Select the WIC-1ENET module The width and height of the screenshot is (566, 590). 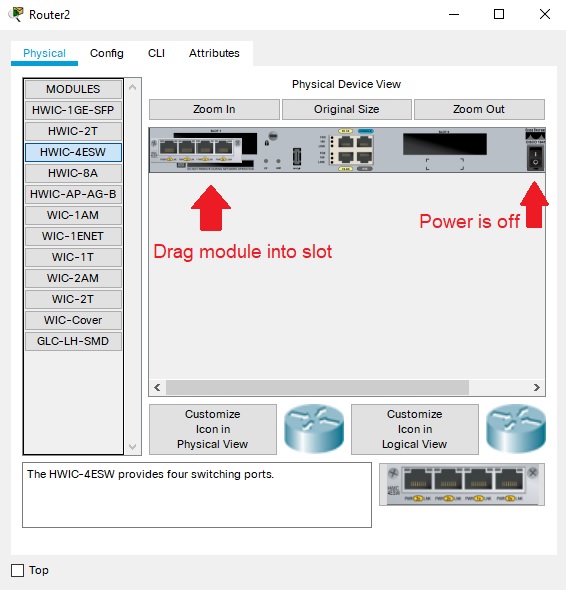coord(73,236)
